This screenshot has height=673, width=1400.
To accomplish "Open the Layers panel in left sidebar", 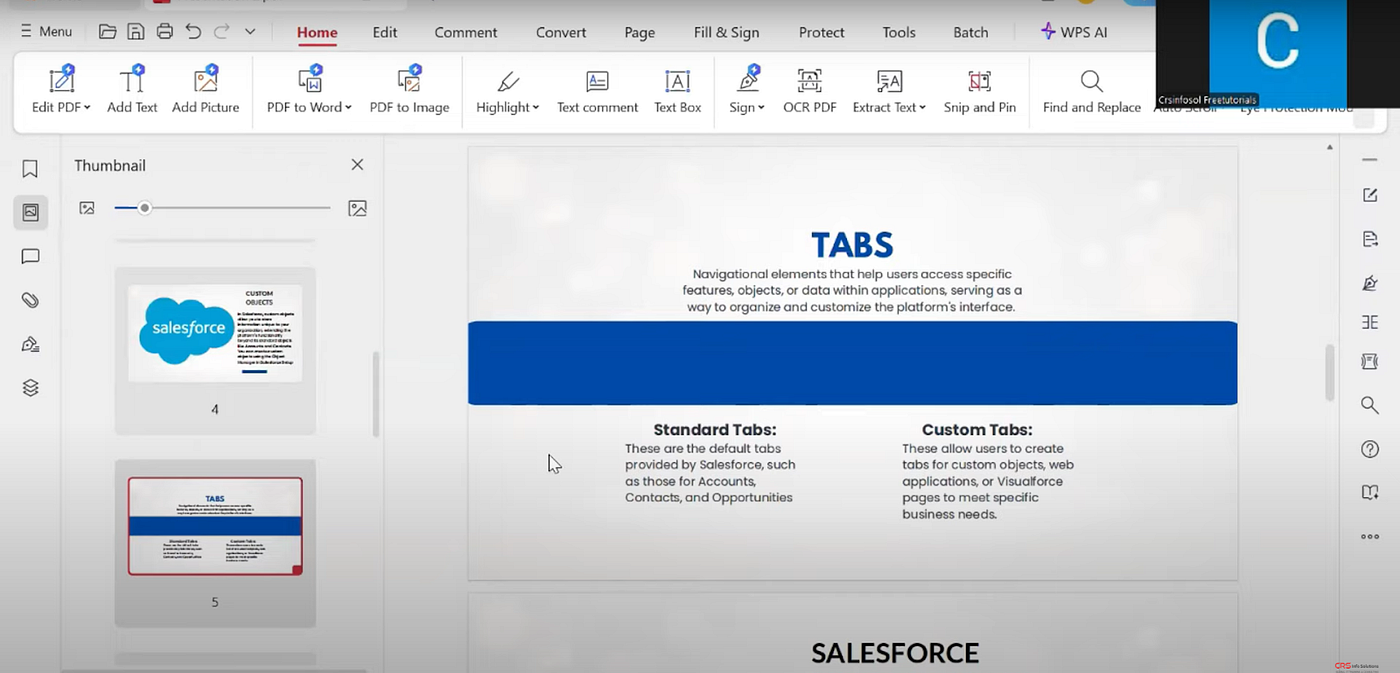I will [30, 388].
